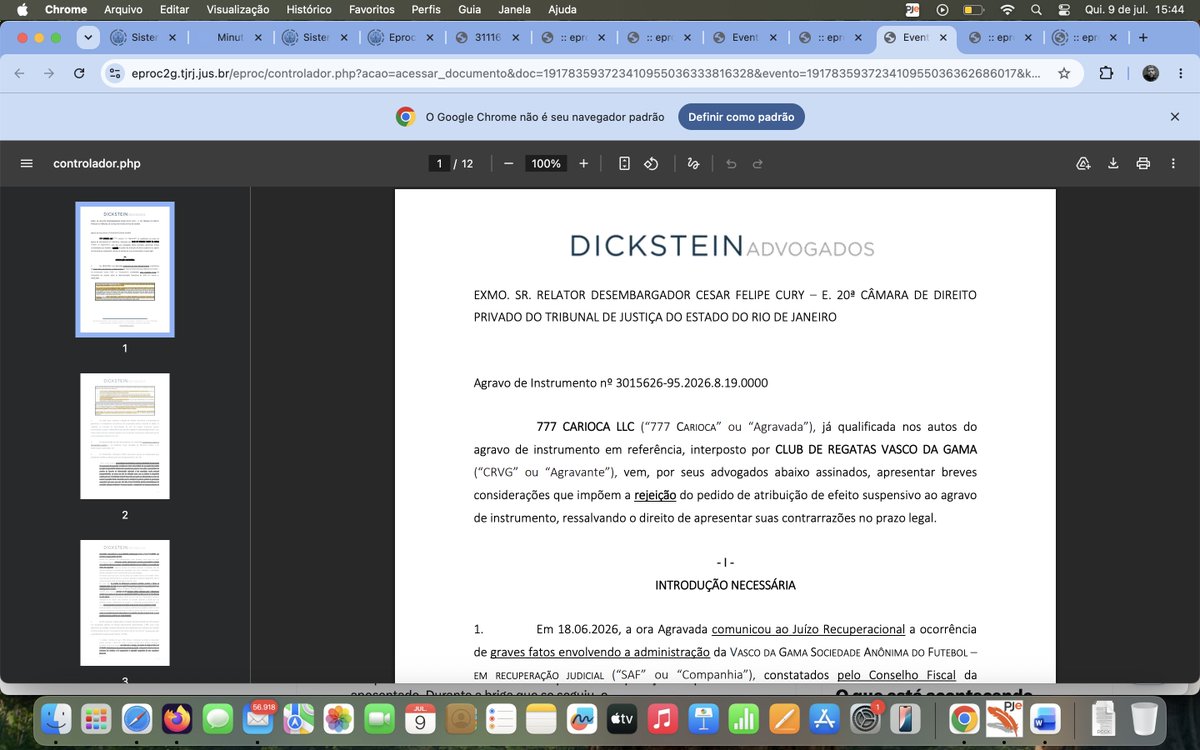The width and height of the screenshot is (1200, 750).
Task: Click Definir como padrão button
Action: [x=741, y=117]
